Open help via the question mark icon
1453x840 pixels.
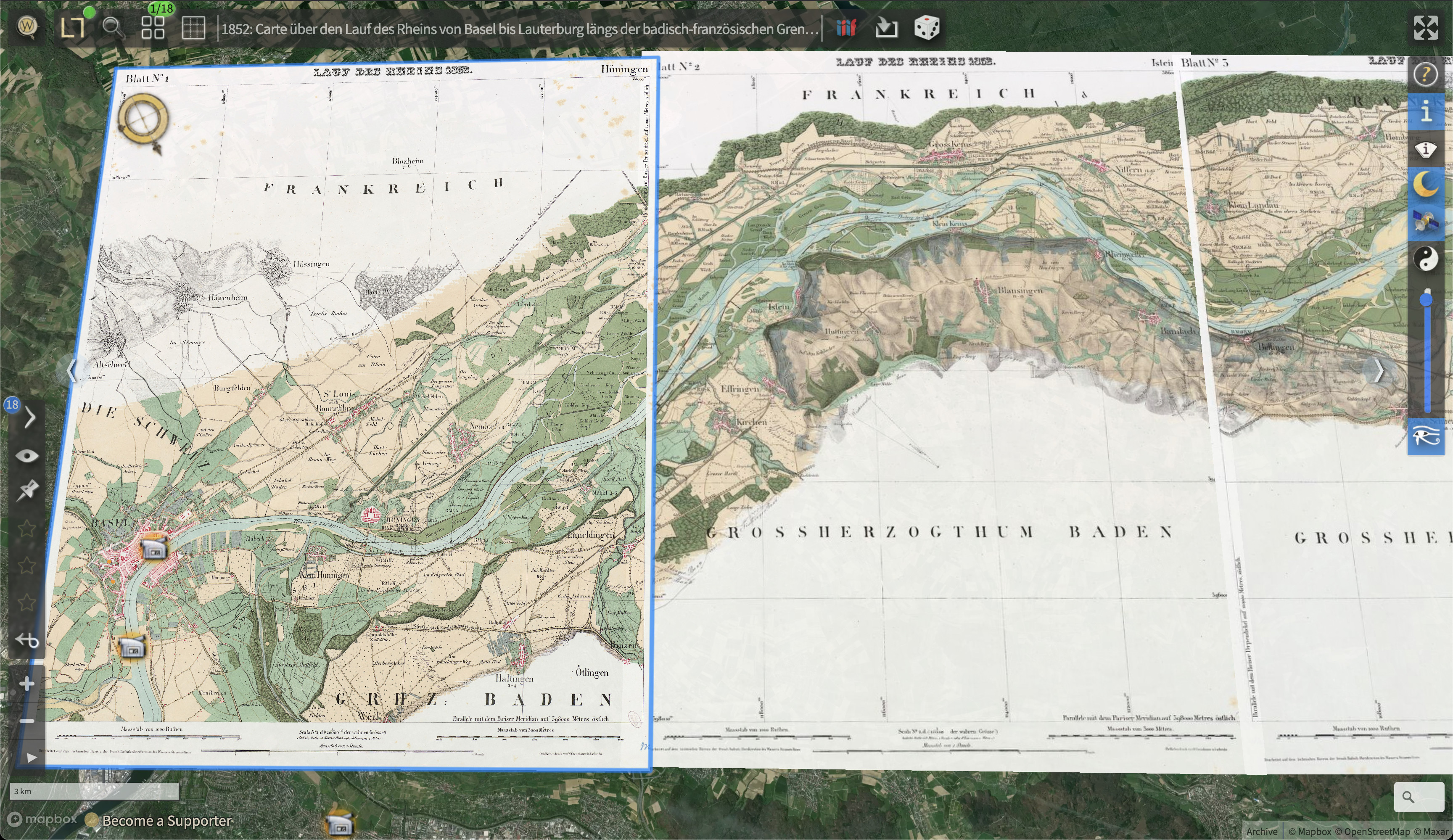pyautogui.click(x=1425, y=74)
